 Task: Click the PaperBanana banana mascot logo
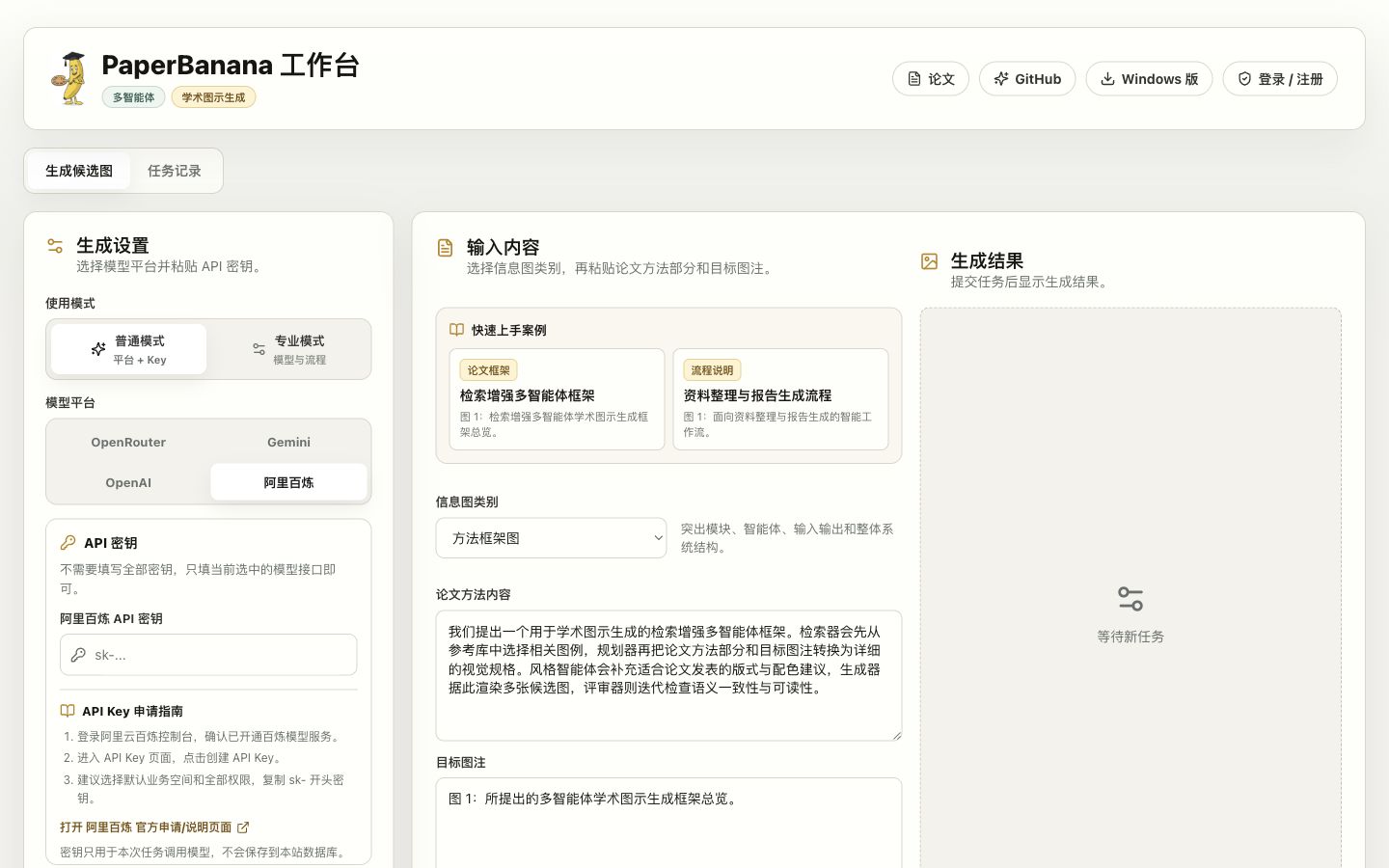pyautogui.click(x=69, y=78)
